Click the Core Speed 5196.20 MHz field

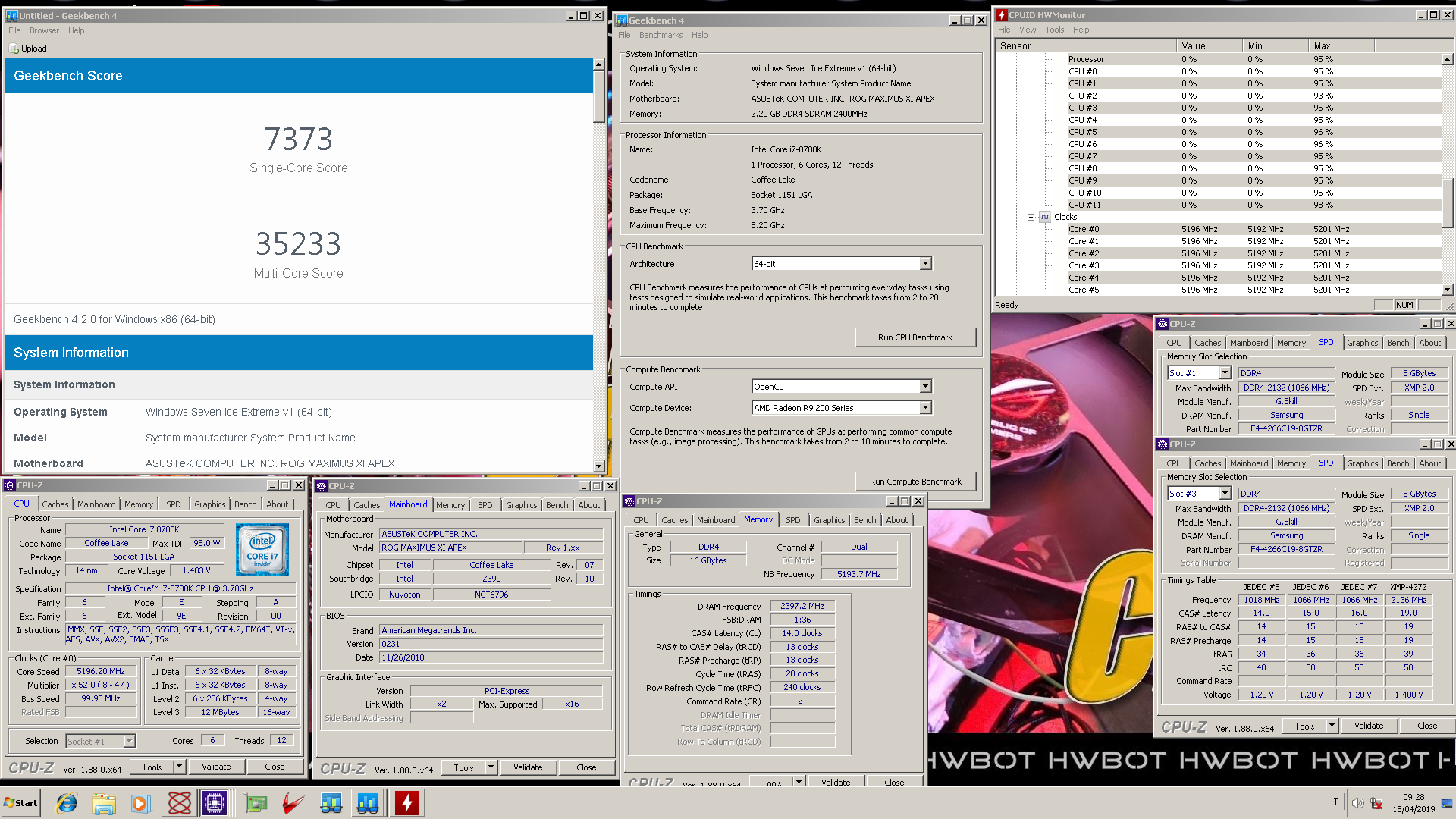[x=101, y=671]
